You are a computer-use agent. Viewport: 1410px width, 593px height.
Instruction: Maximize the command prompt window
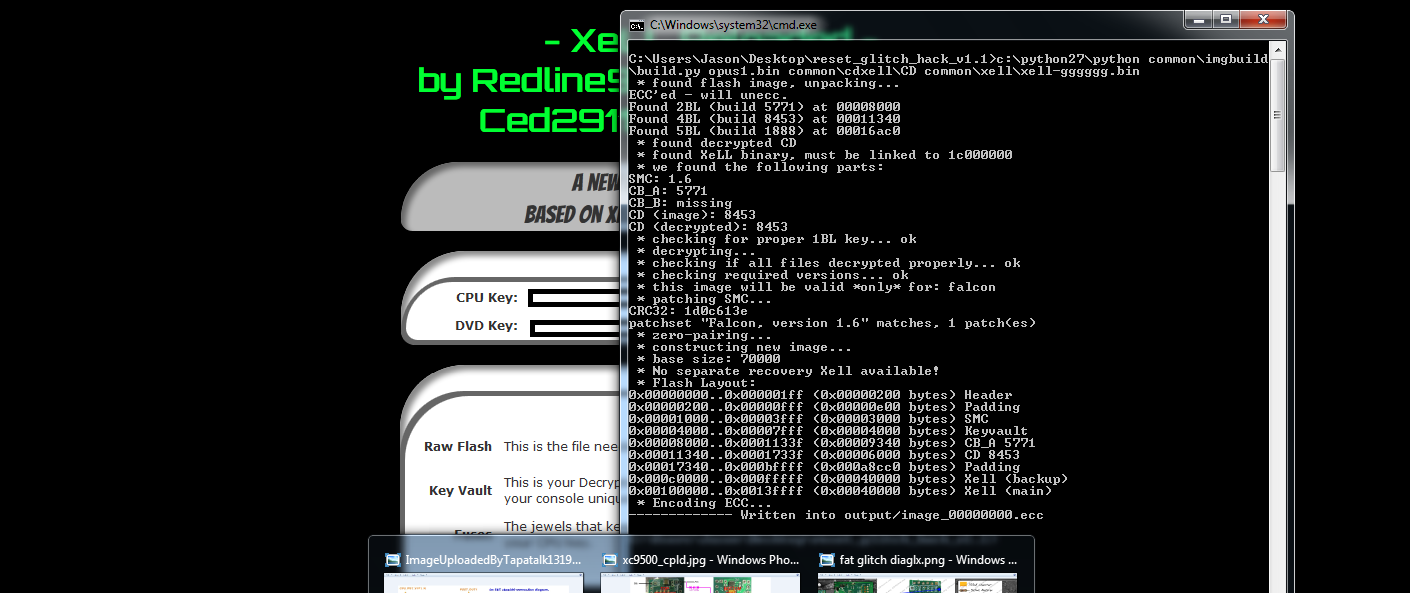pos(1226,19)
